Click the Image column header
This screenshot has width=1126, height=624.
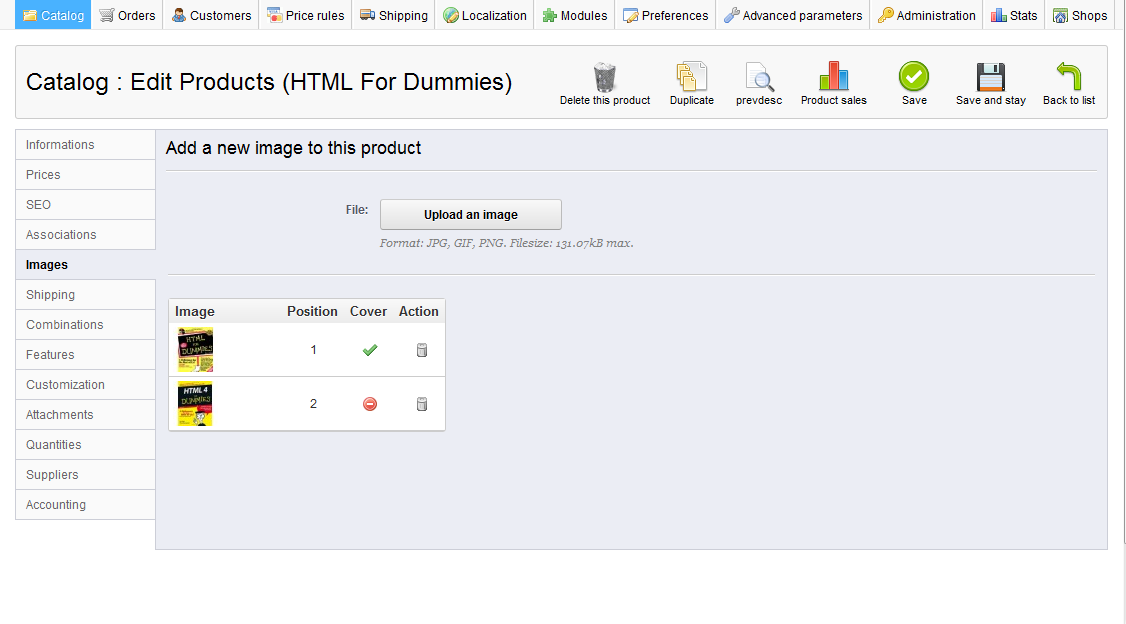click(195, 311)
